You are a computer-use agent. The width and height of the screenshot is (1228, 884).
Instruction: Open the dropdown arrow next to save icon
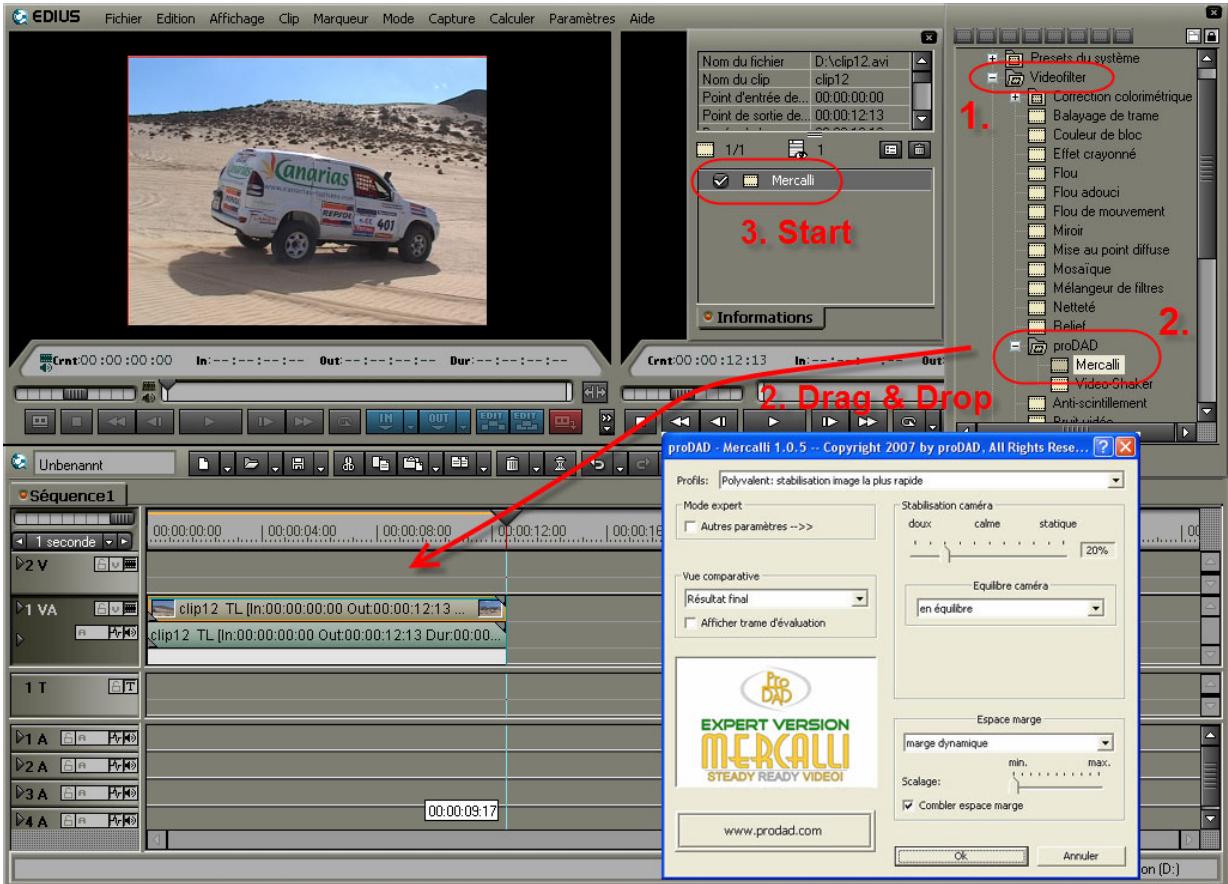tap(321, 463)
